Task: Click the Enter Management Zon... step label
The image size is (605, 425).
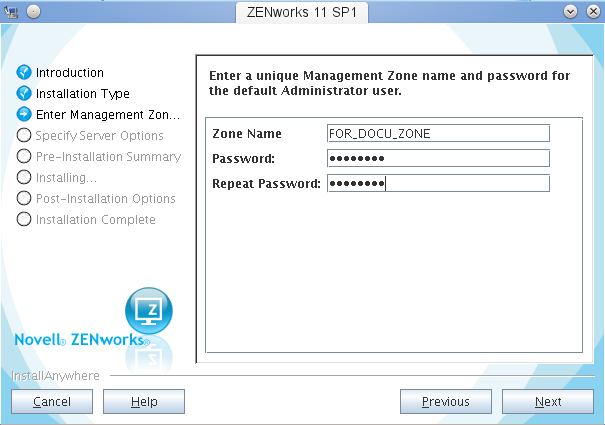Action: tap(108, 115)
